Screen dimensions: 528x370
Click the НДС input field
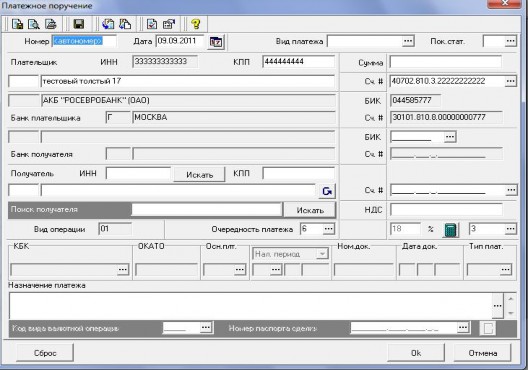(x=446, y=209)
